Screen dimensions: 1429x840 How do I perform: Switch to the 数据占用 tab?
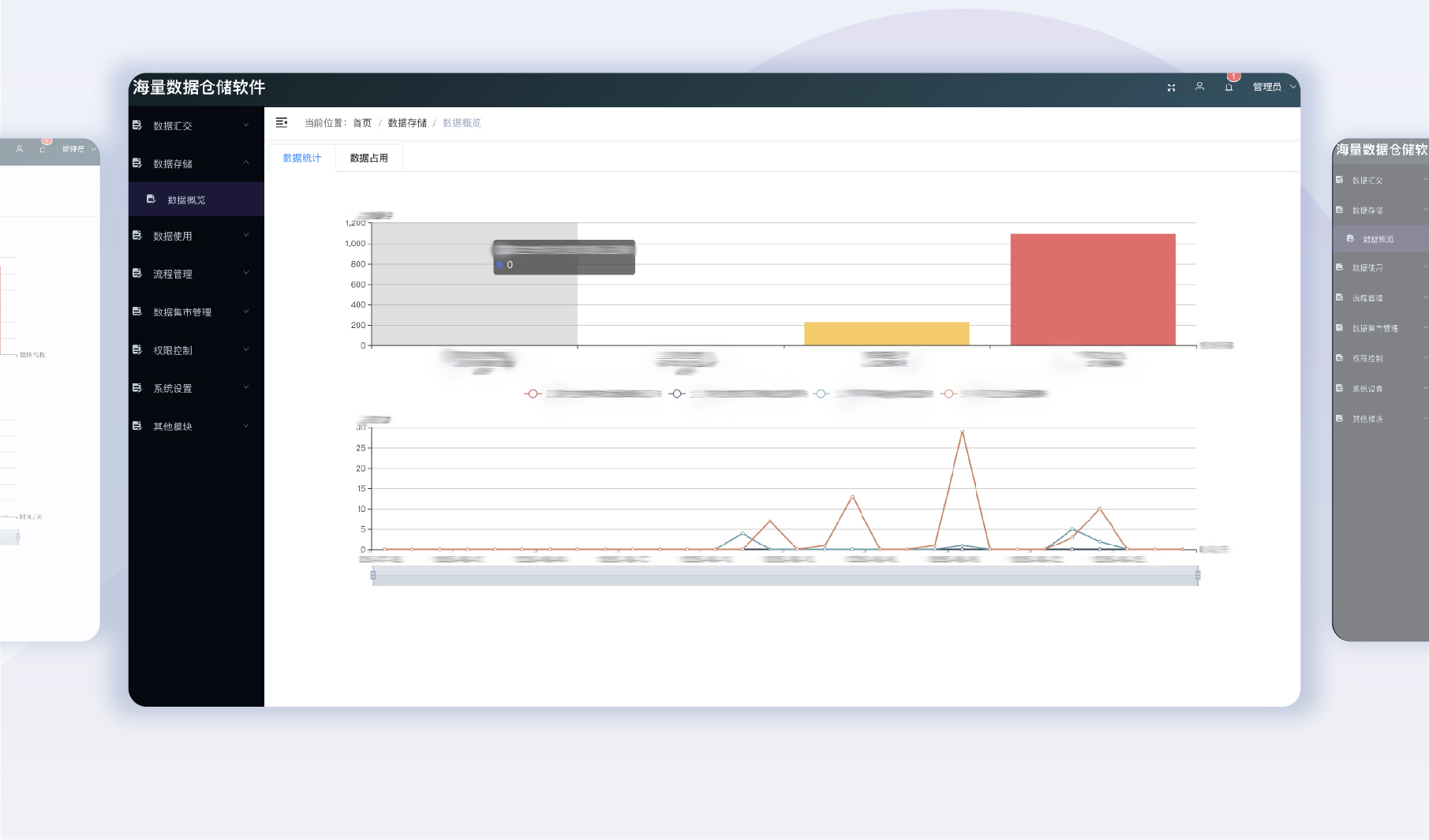point(368,158)
